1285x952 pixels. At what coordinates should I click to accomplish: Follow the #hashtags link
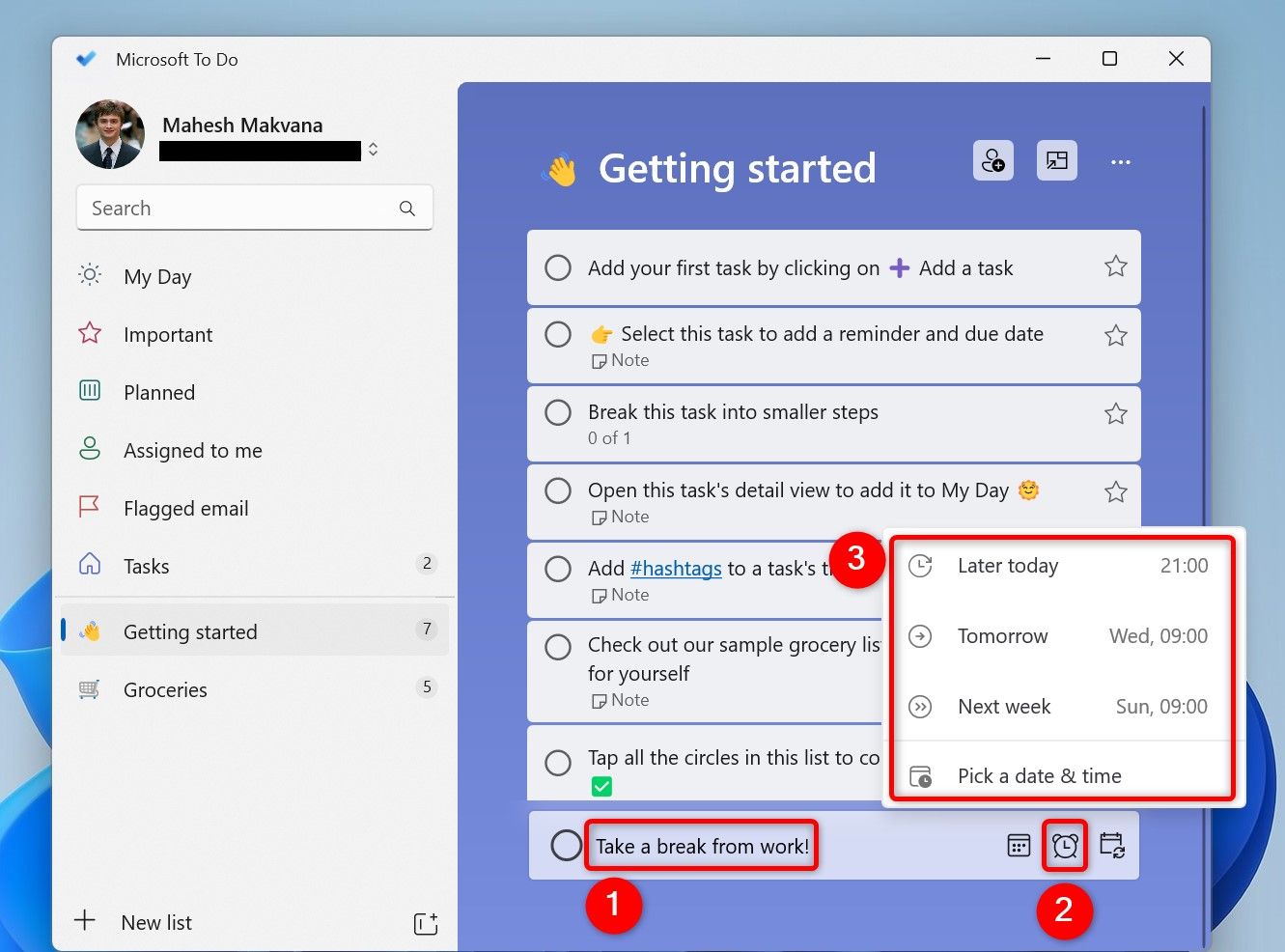coord(676,569)
